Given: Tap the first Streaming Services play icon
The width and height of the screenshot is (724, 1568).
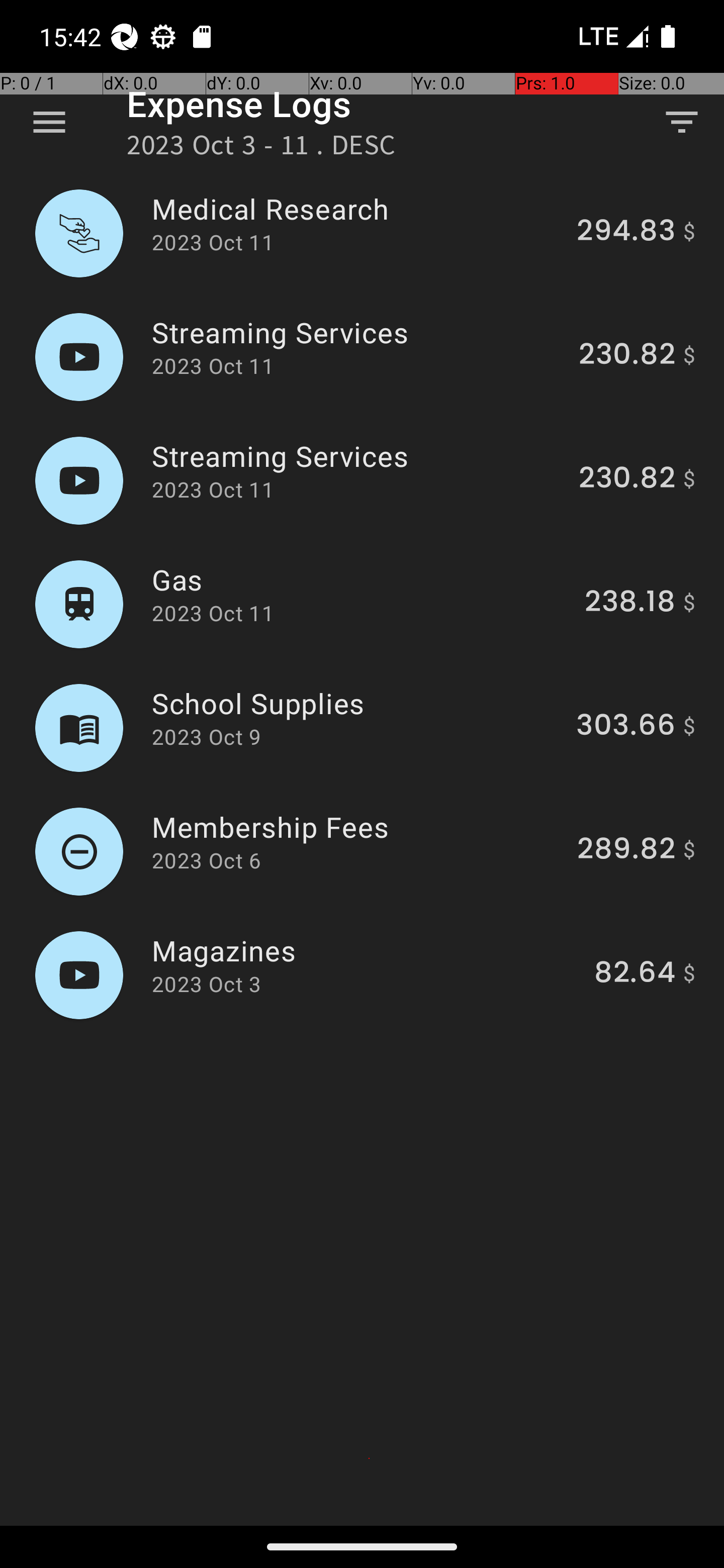Looking at the screenshot, I should coord(79,357).
